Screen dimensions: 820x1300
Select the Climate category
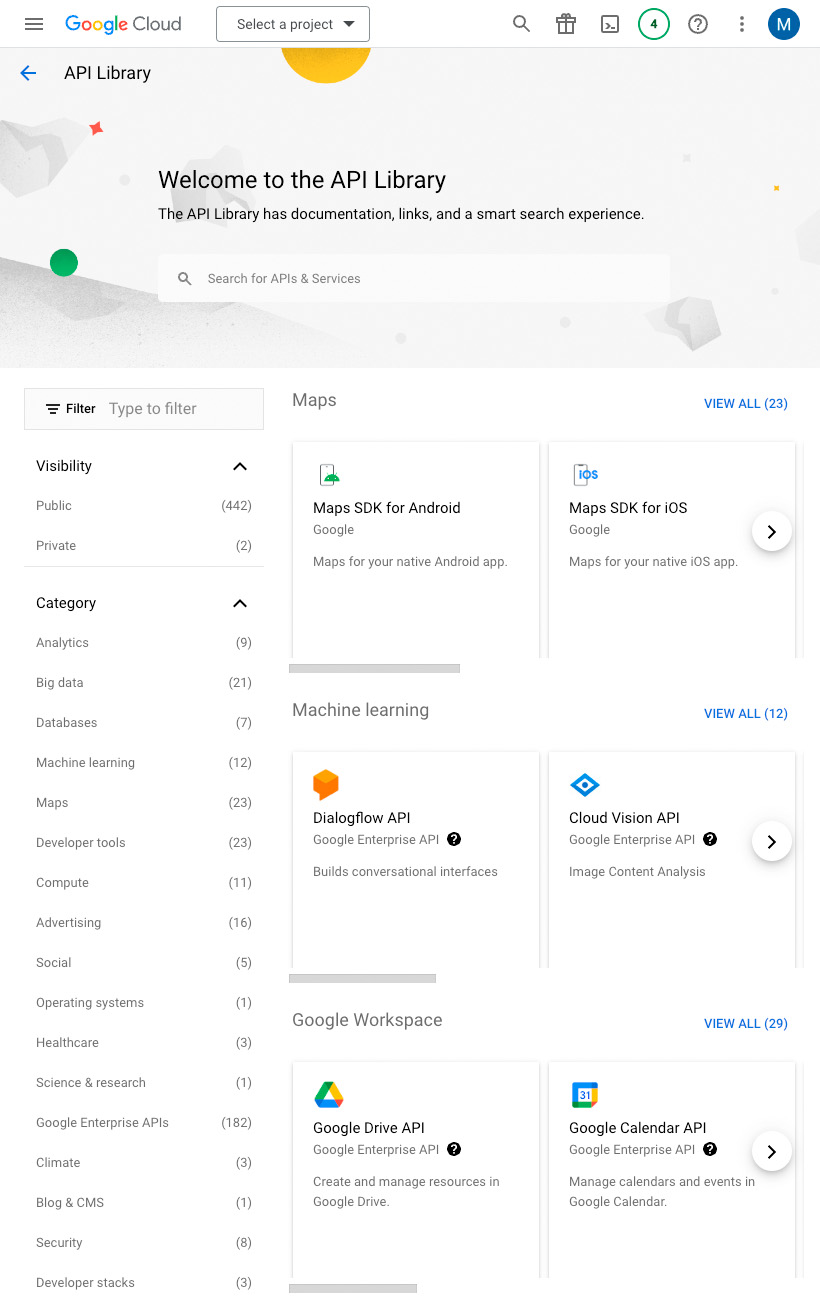click(x=144, y=1163)
